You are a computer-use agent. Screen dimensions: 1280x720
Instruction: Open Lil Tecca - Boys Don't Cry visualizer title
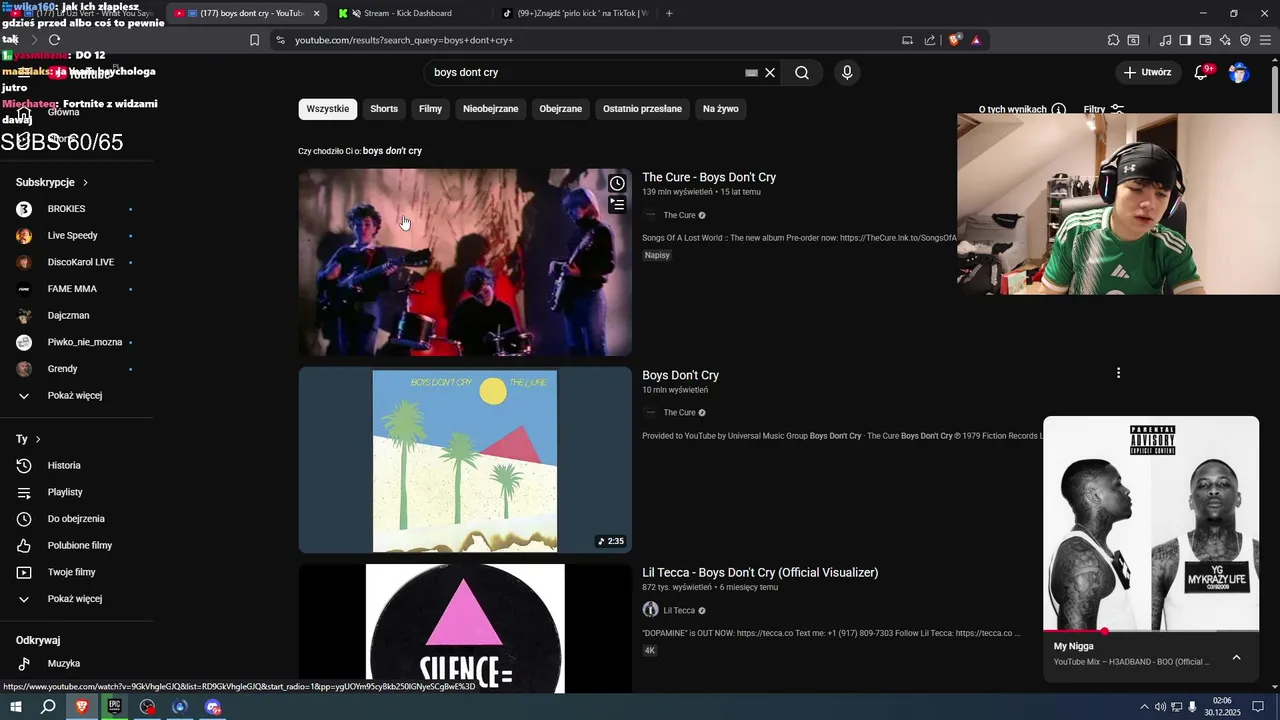760,573
